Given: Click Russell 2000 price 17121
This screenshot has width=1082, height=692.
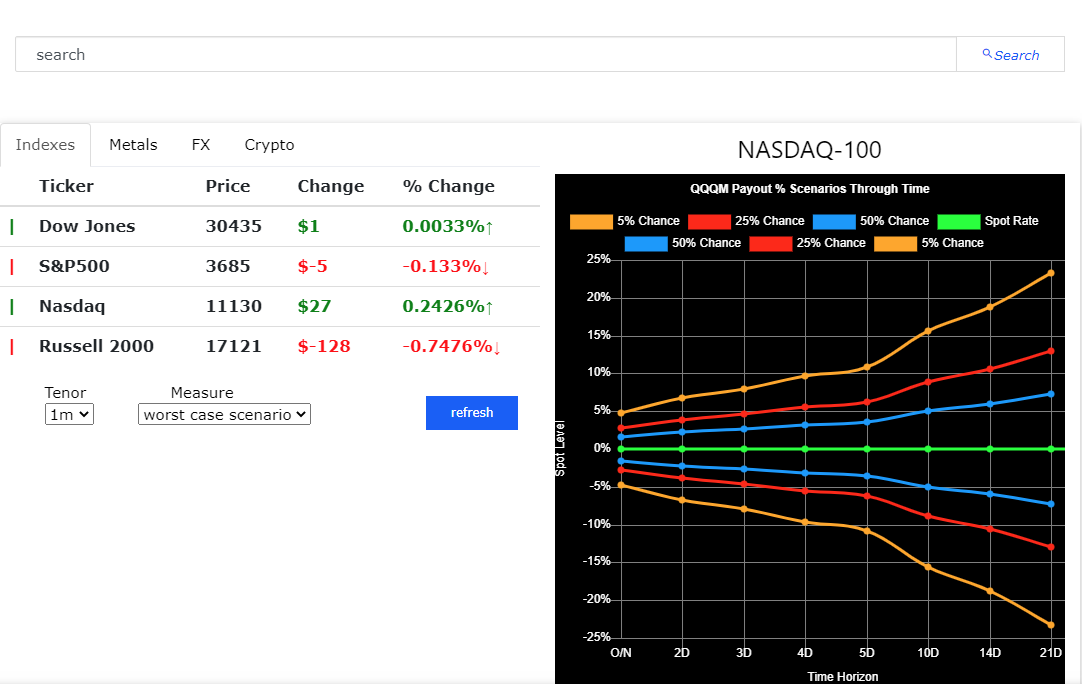Looking at the screenshot, I should point(234,346).
